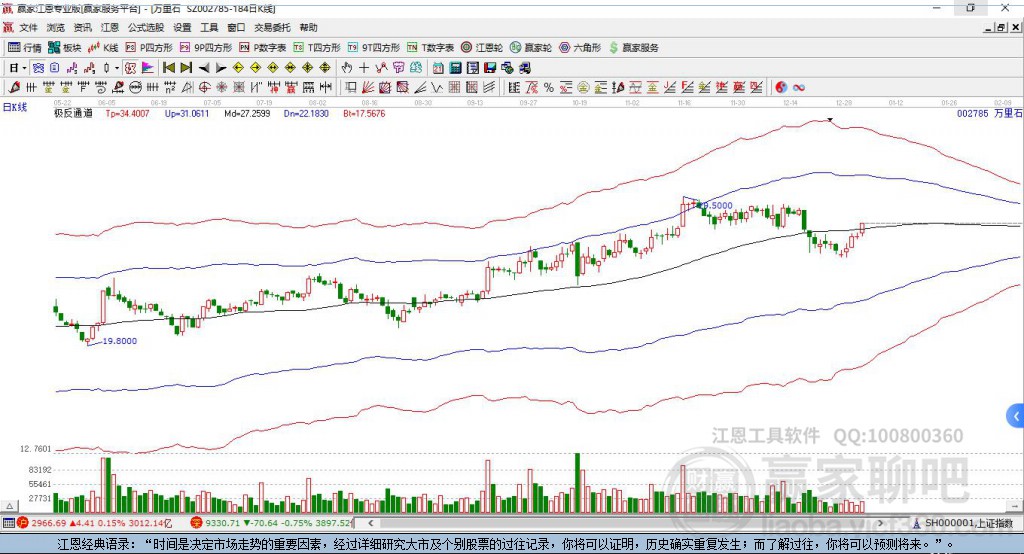Click the blue-red infinity loop icon
The width and height of the screenshot is (1024, 554).
[x=799, y=88]
